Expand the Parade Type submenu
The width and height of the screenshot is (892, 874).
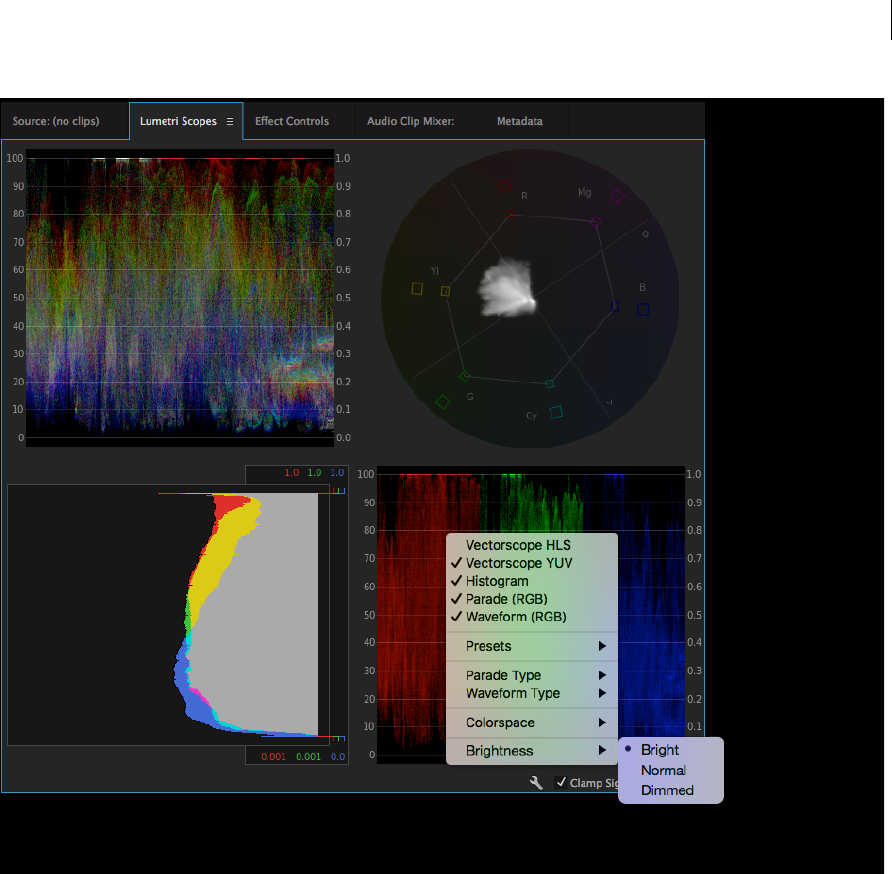tap(532, 675)
